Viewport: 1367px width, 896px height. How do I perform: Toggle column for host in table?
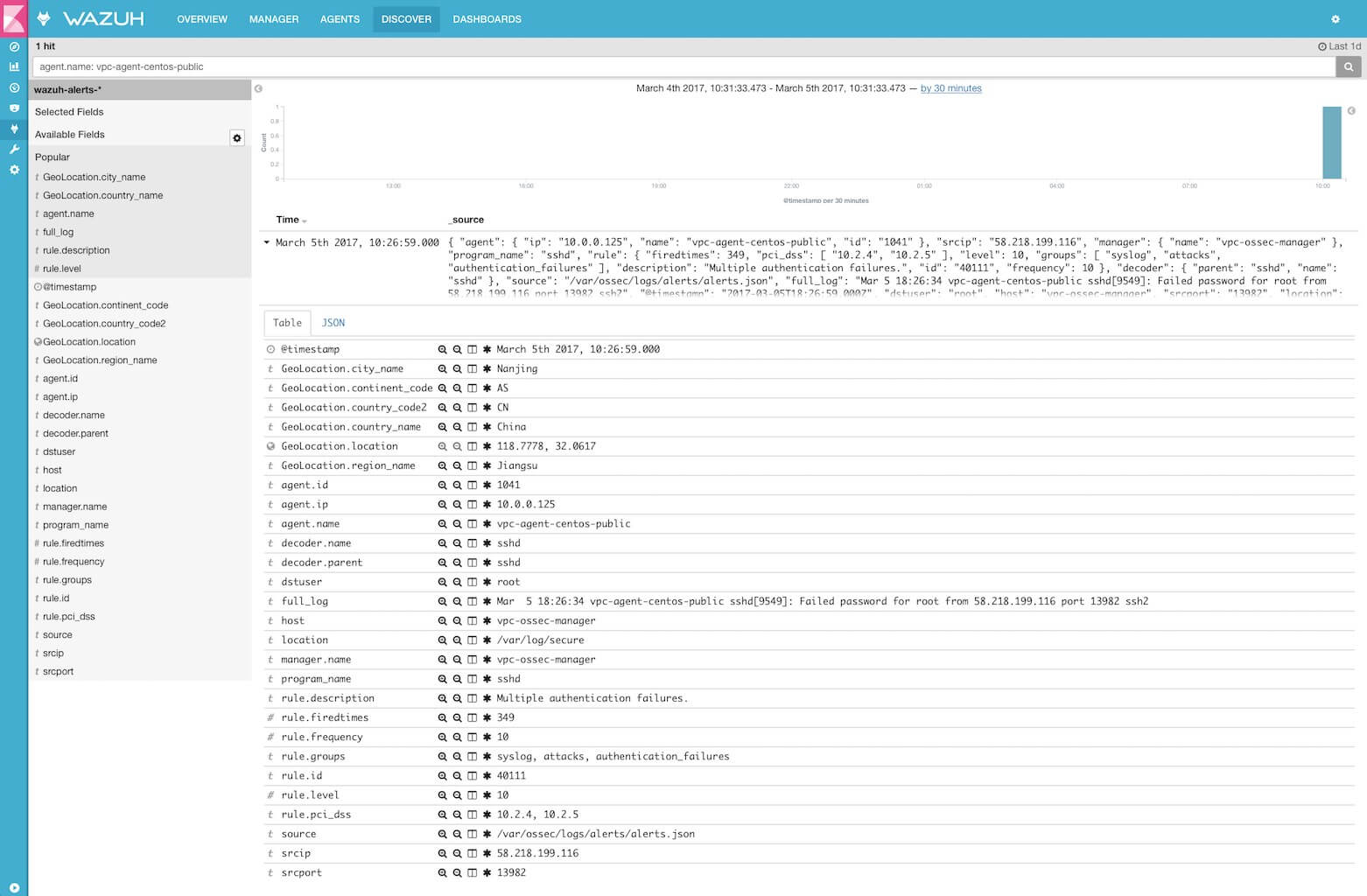pyautogui.click(x=472, y=620)
